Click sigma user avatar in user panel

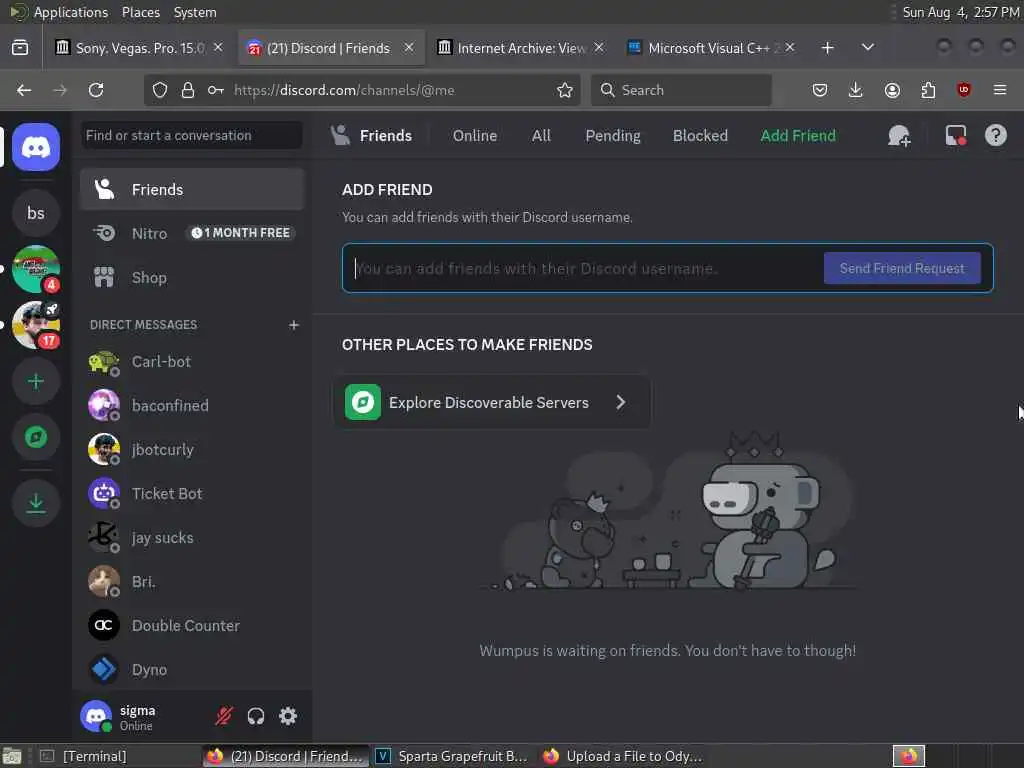[96, 716]
